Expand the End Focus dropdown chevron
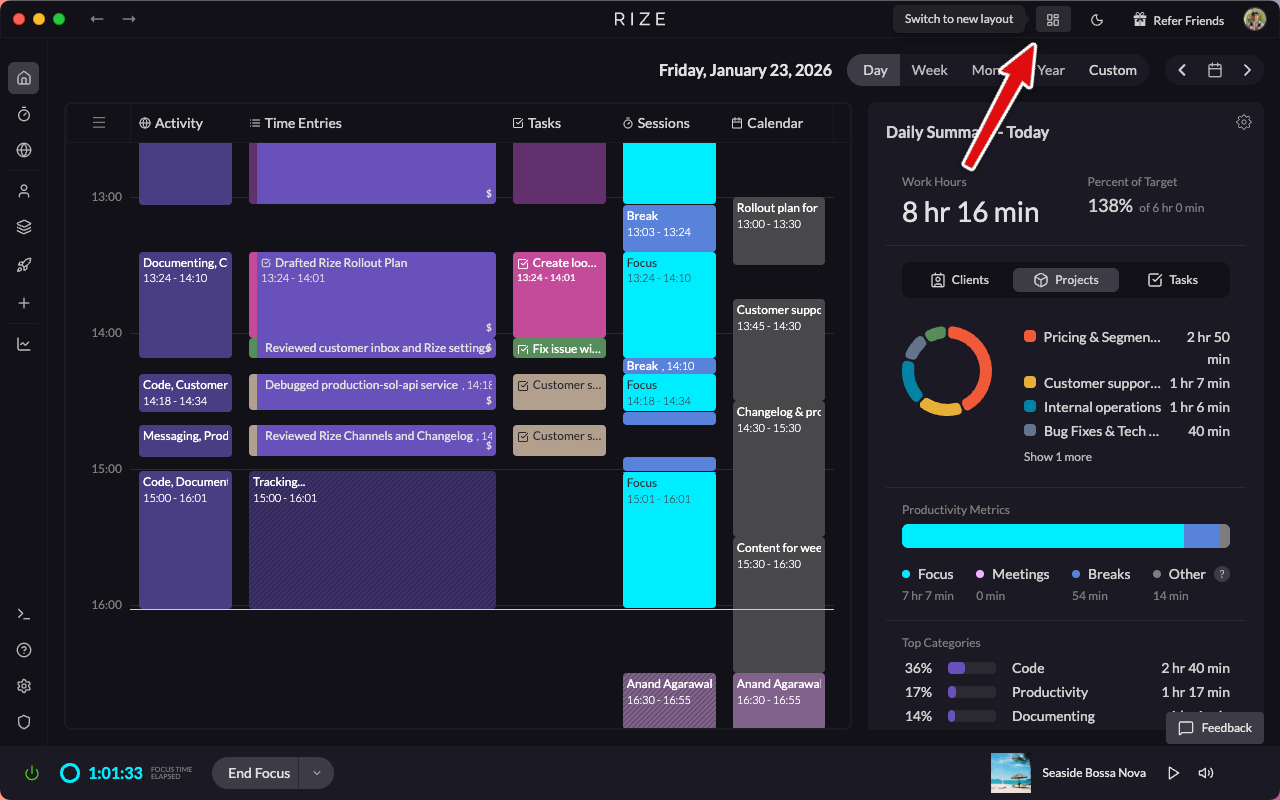Image resolution: width=1280 pixels, height=800 pixels. point(316,772)
